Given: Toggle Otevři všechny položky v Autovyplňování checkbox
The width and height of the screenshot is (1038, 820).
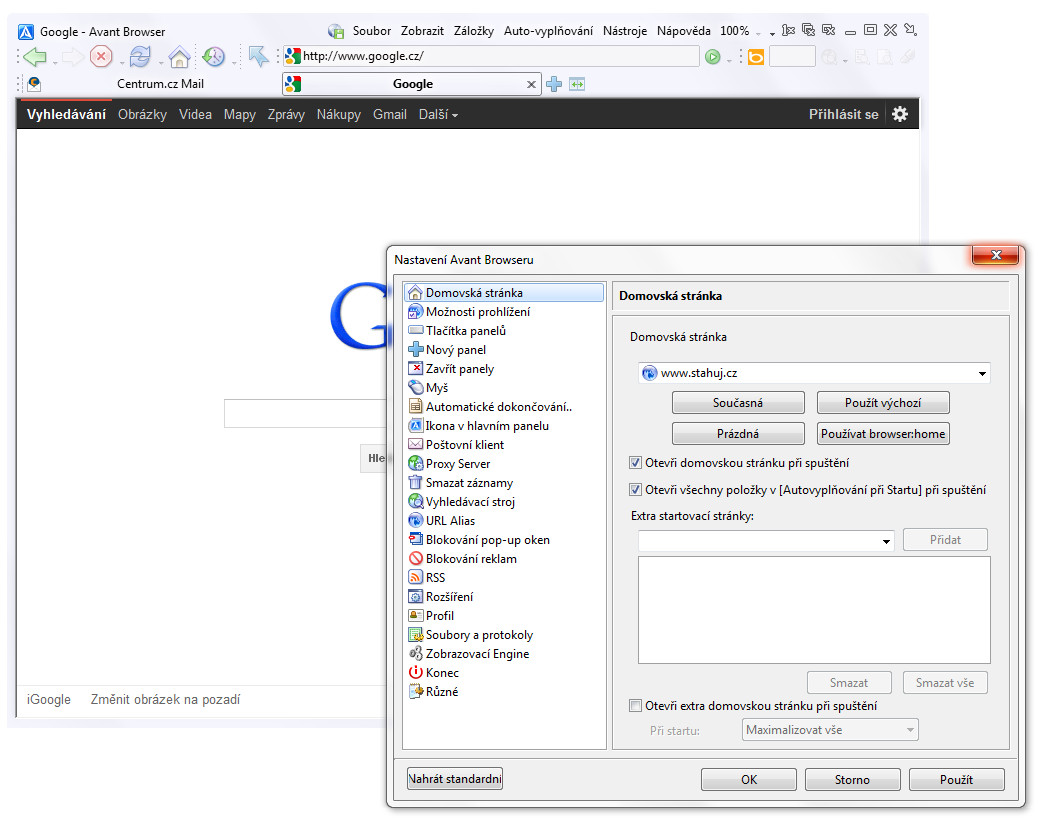Looking at the screenshot, I should coord(636,490).
